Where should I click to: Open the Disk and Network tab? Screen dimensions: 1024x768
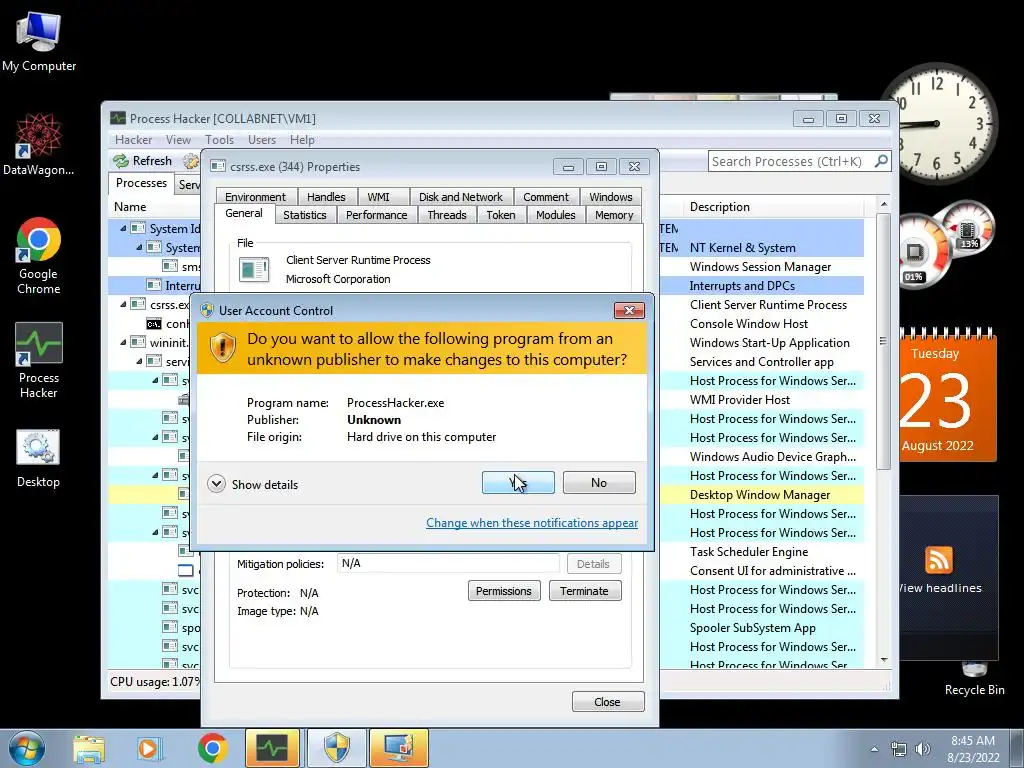(461, 197)
